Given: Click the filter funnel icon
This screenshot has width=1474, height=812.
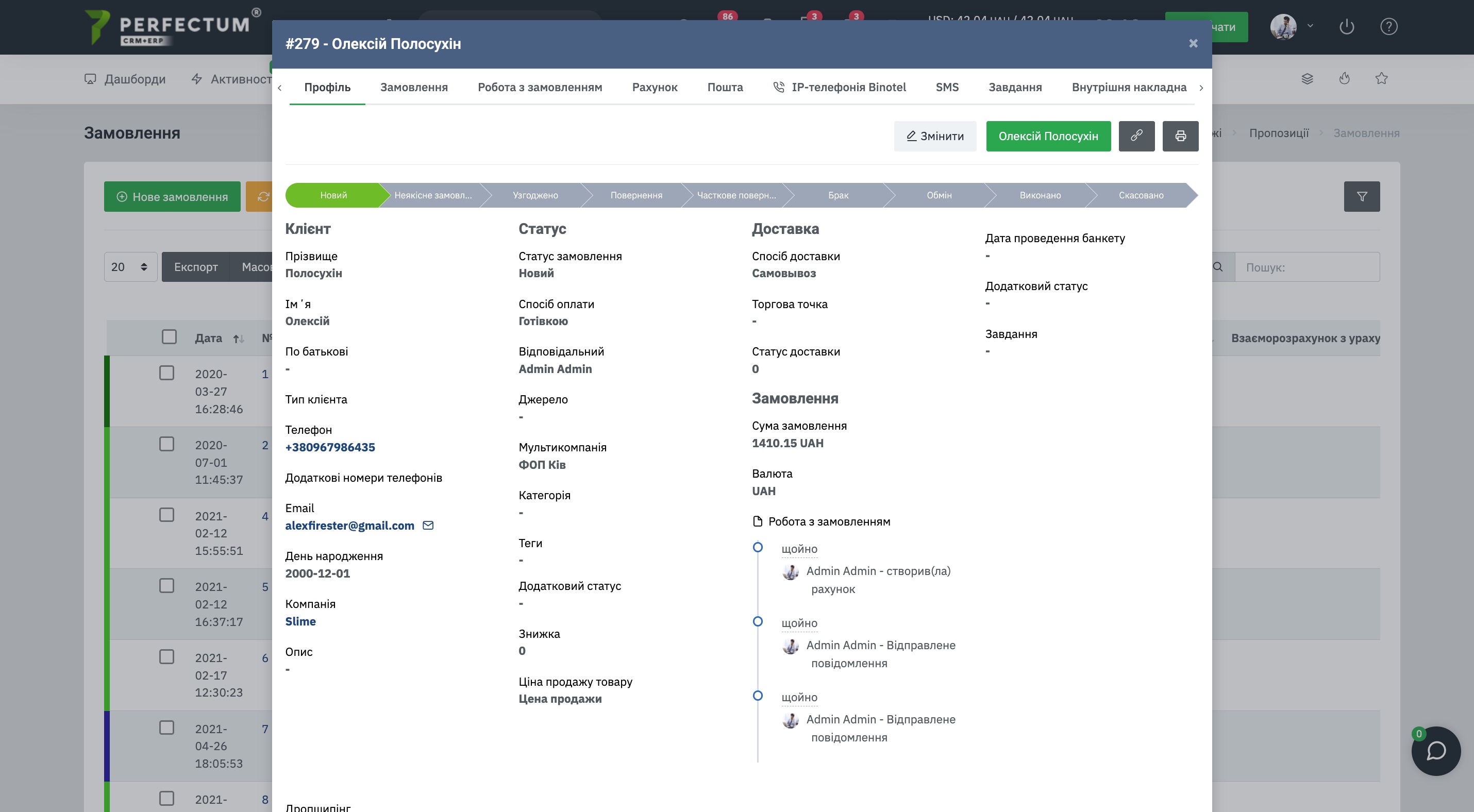Looking at the screenshot, I should coord(1362,197).
